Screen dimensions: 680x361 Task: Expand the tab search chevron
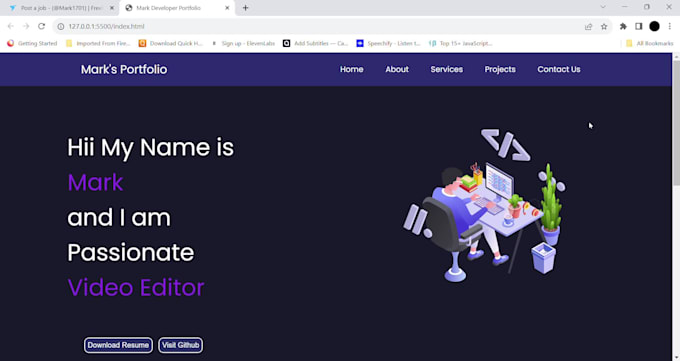[x=603, y=7]
